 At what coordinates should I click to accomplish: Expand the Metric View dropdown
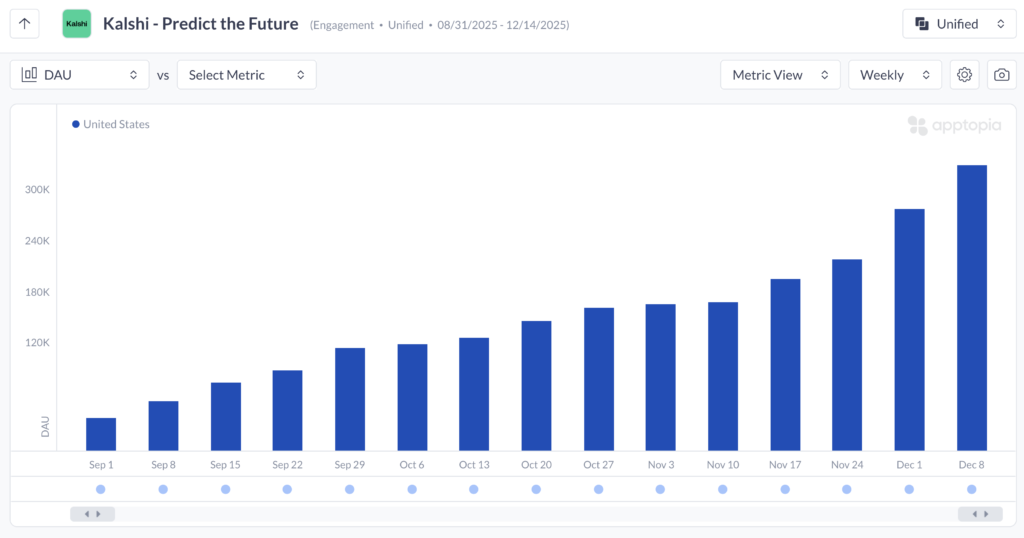(x=780, y=75)
